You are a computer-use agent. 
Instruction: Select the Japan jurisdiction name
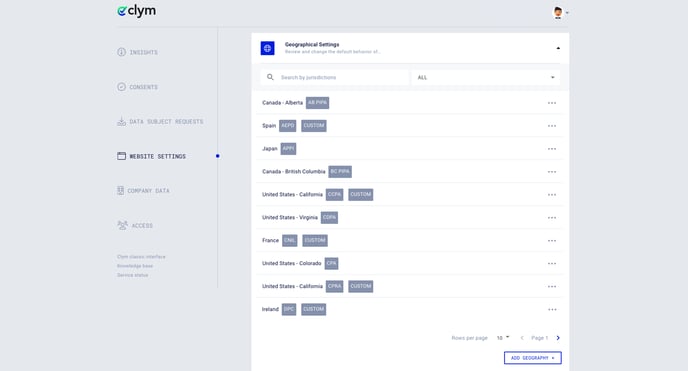click(x=270, y=149)
